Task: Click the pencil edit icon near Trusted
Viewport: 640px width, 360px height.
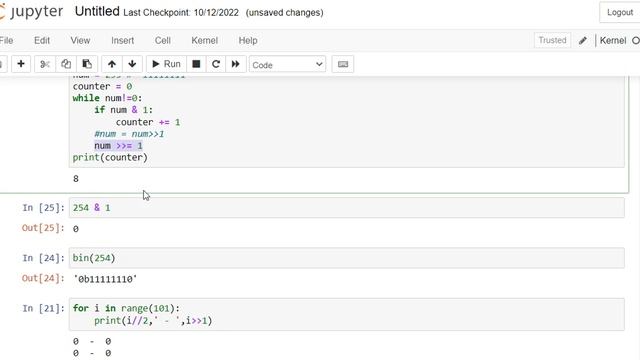Action: (x=583, y=40)
